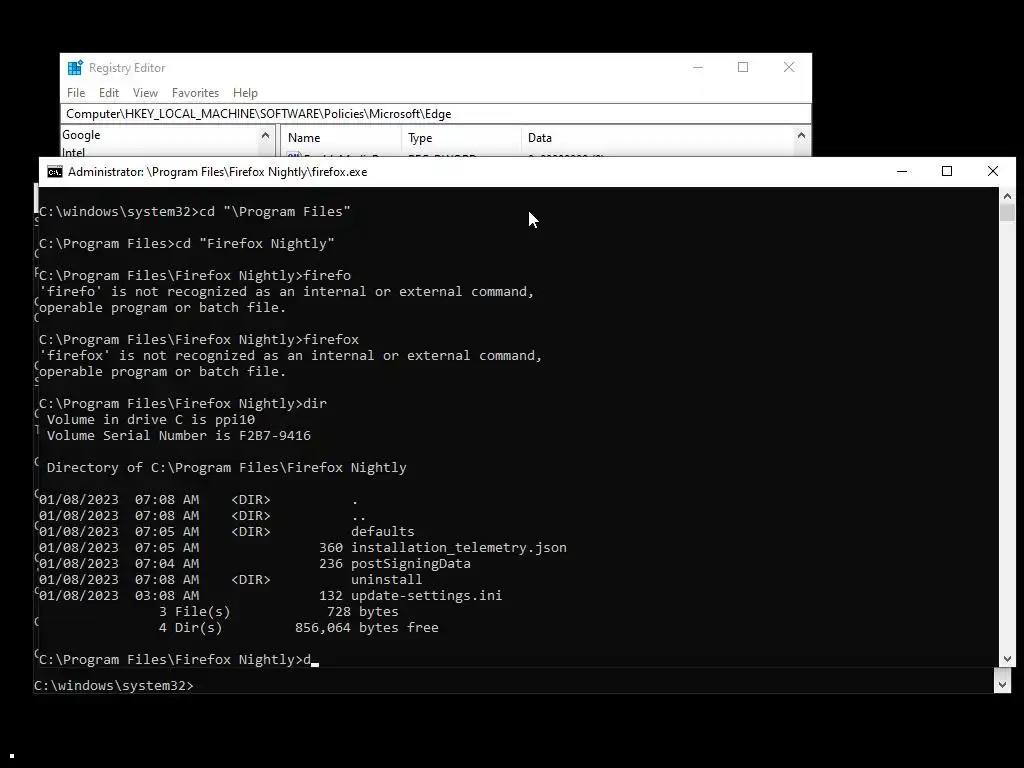Click the '3 File(s) 728 bytes' summary line
1024x768 pixels.
click(x=278, y=611)
